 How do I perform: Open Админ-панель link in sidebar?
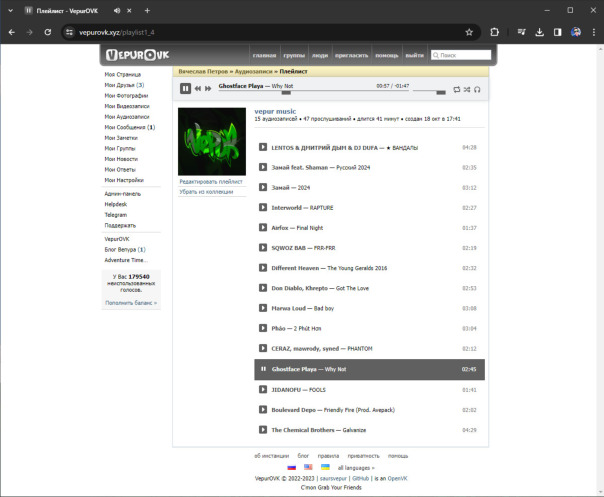122,193
